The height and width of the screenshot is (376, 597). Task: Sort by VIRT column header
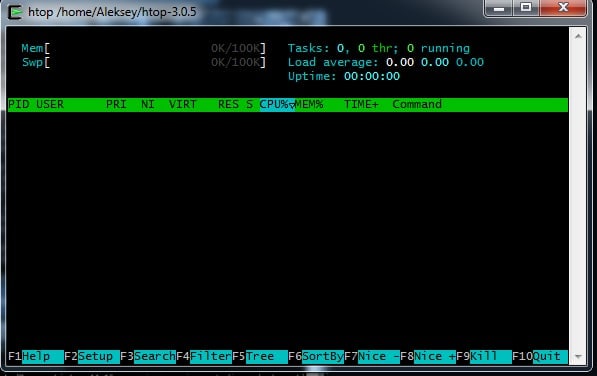[183, 104]
